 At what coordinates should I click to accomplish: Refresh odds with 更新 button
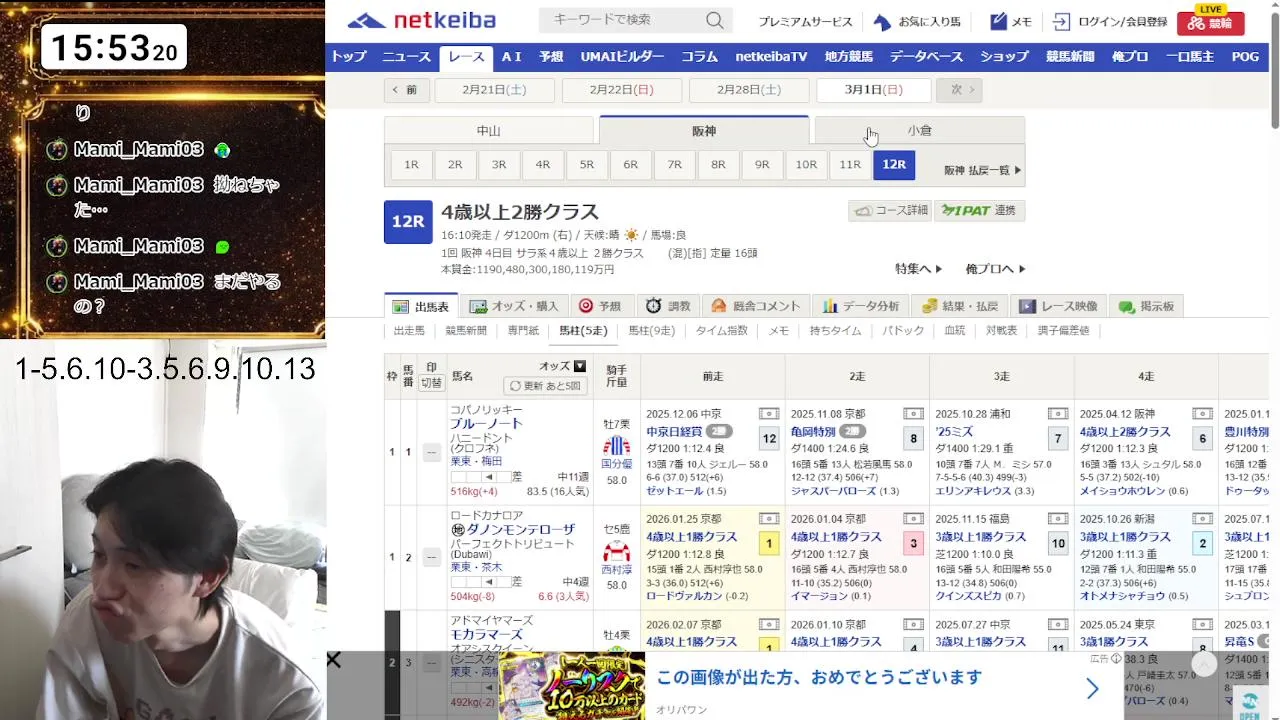point(545,386)
